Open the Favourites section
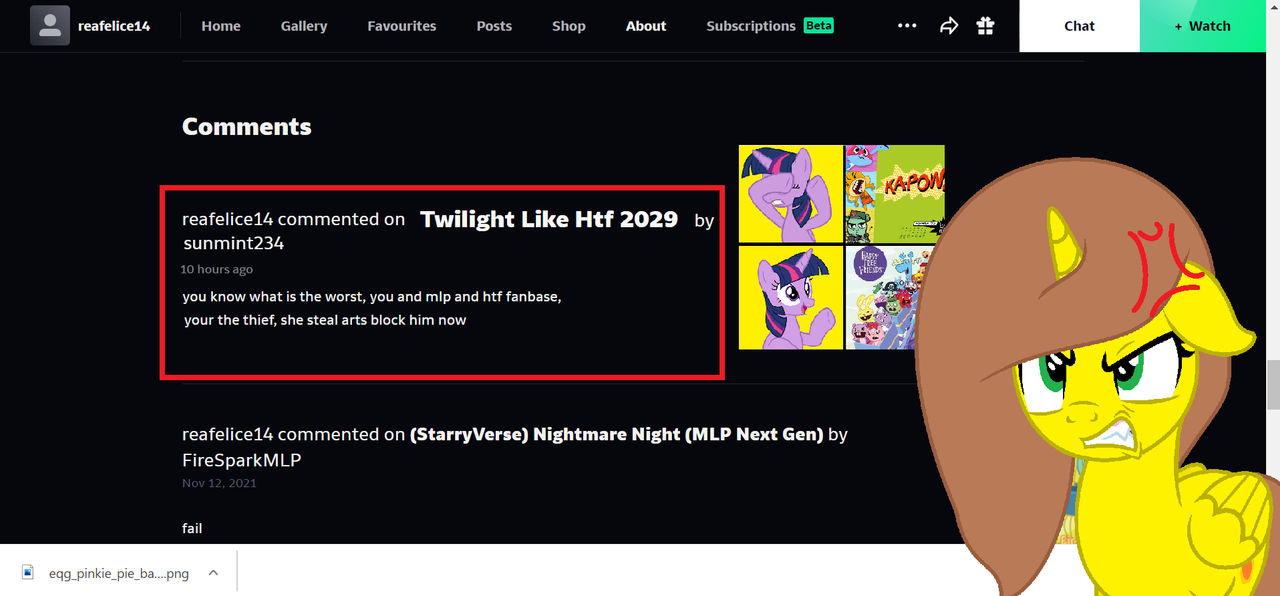 tap(401, 26)
